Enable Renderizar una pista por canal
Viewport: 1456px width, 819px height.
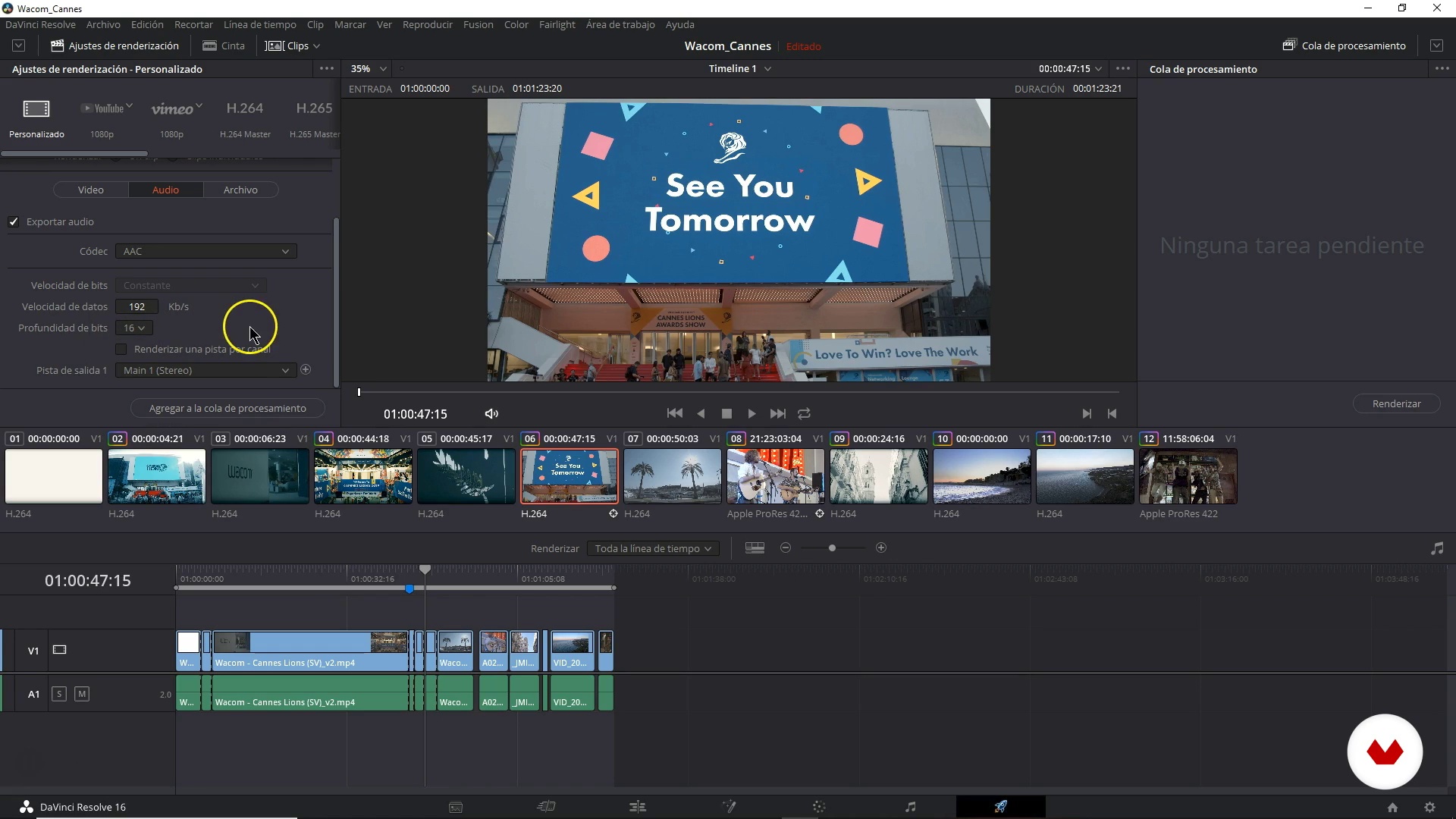click(121, 350)
